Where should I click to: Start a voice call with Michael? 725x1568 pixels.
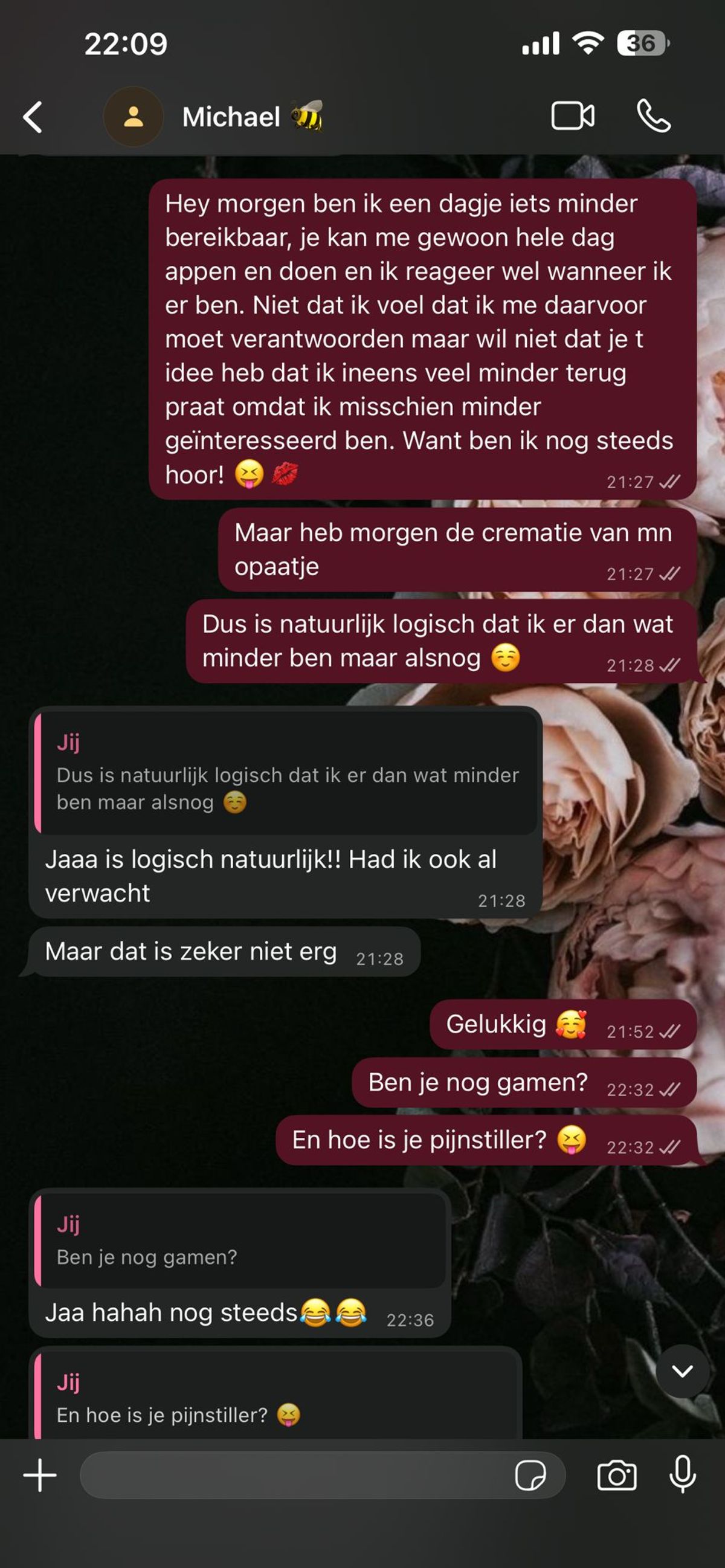coord(654,115)
